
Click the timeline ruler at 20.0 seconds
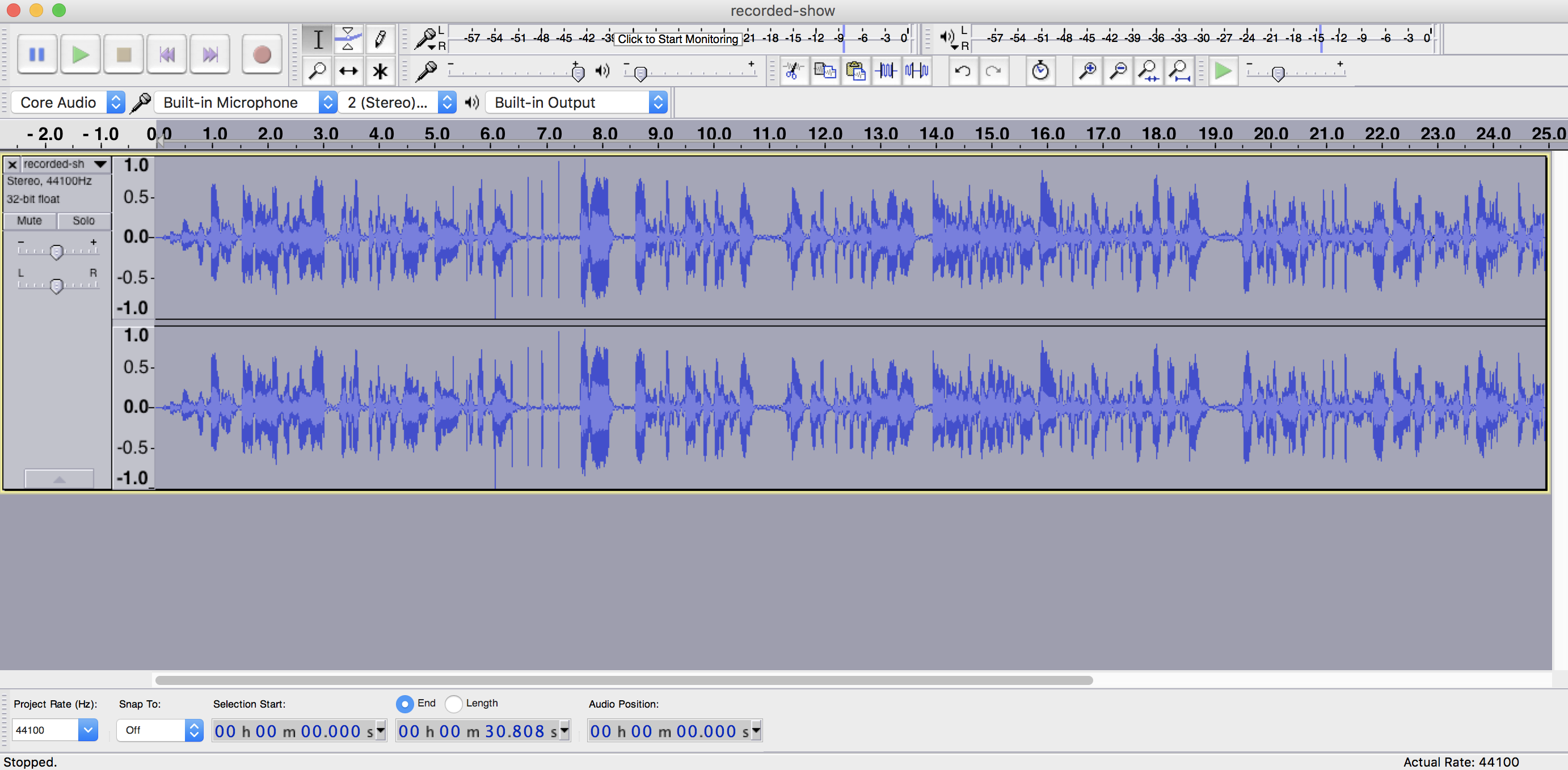click(x=1270, y=134)
